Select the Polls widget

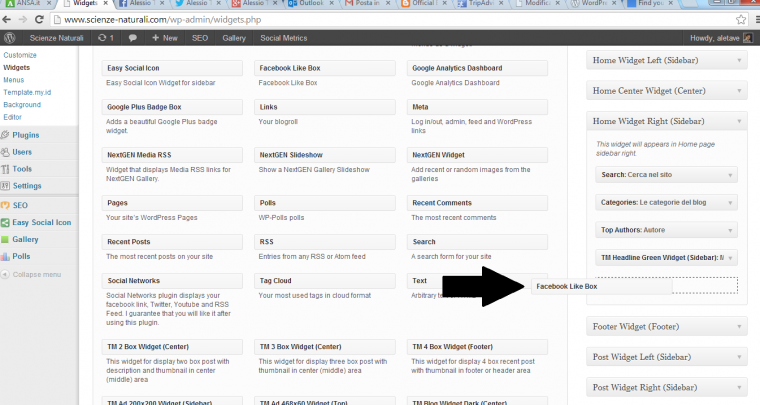coord(325,203)
